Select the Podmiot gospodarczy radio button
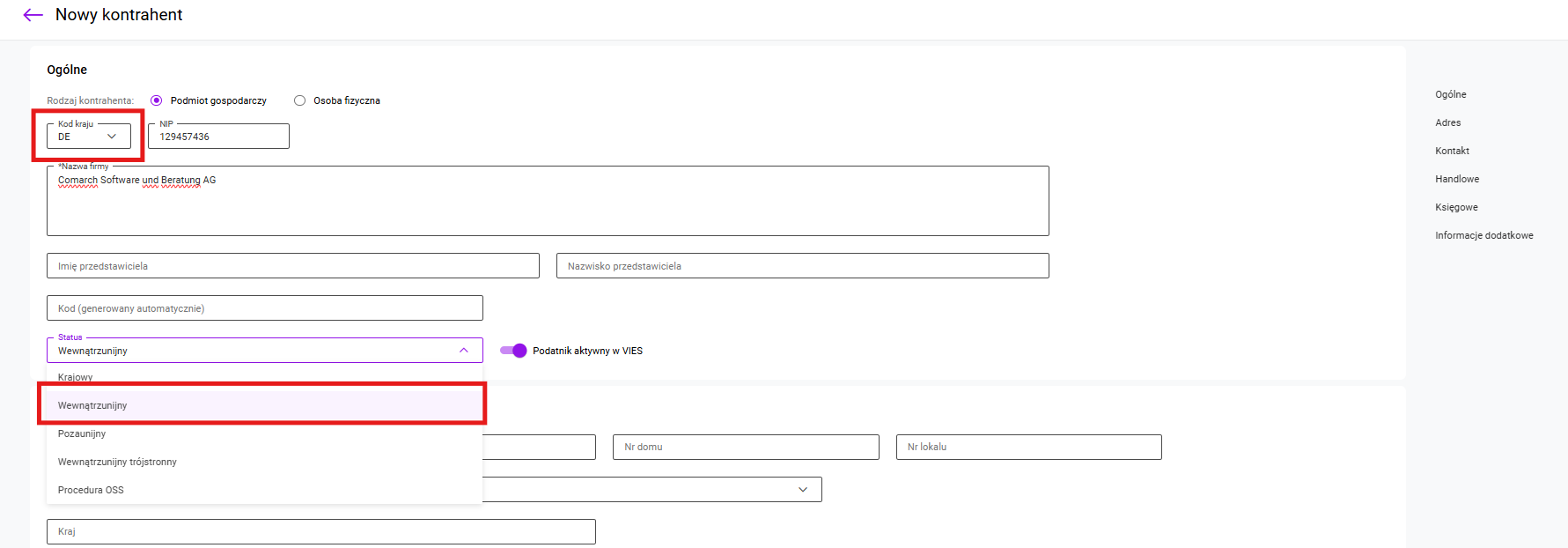Viewport: 1568px width, 548px height. (x=157, y=100)
